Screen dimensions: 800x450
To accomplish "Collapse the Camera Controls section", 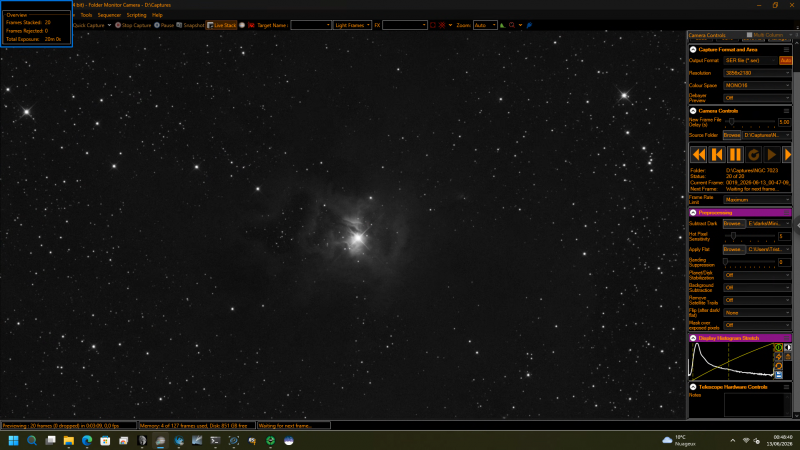I will pos(693,111).
